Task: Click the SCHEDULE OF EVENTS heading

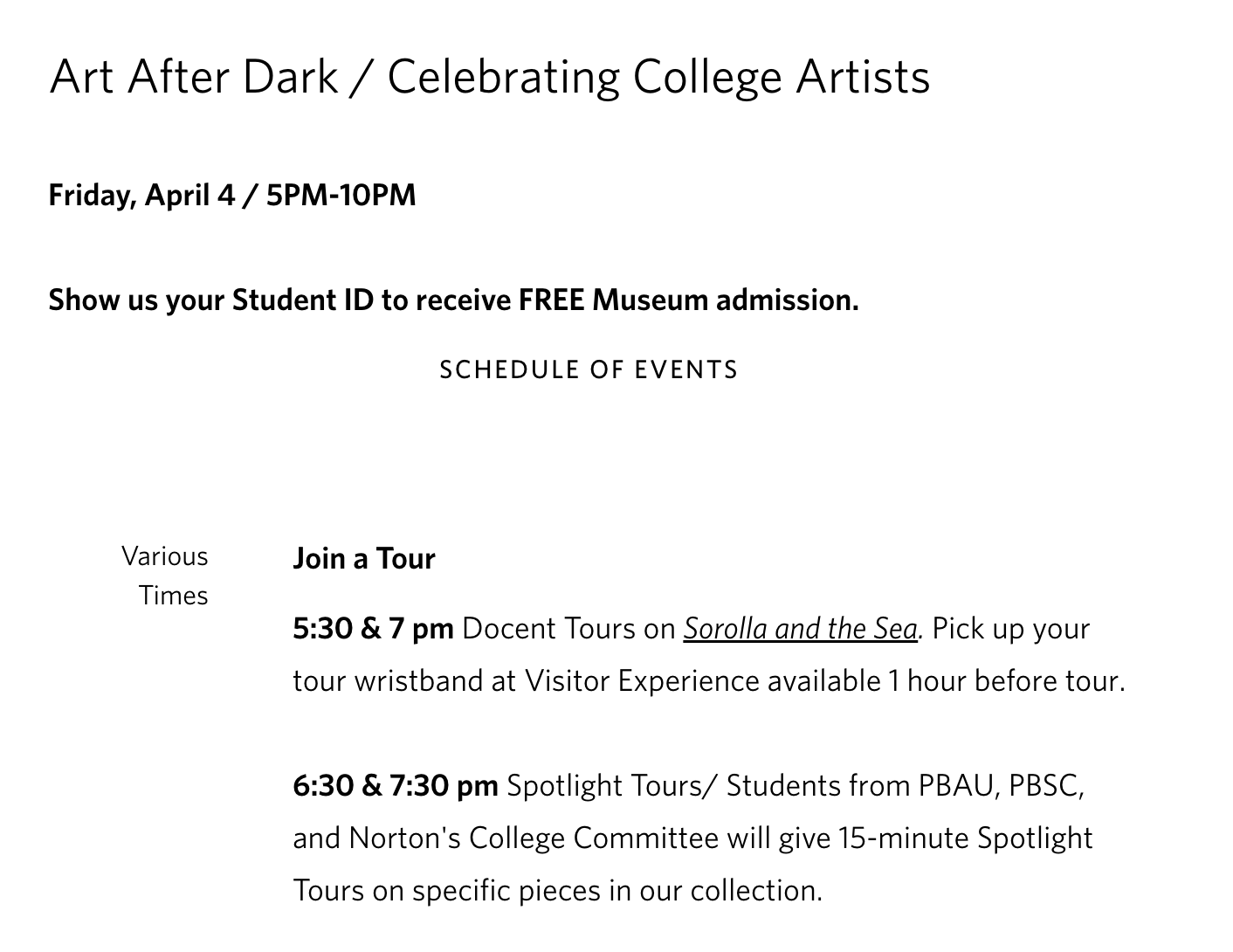Action: click(x=589, y=370)
